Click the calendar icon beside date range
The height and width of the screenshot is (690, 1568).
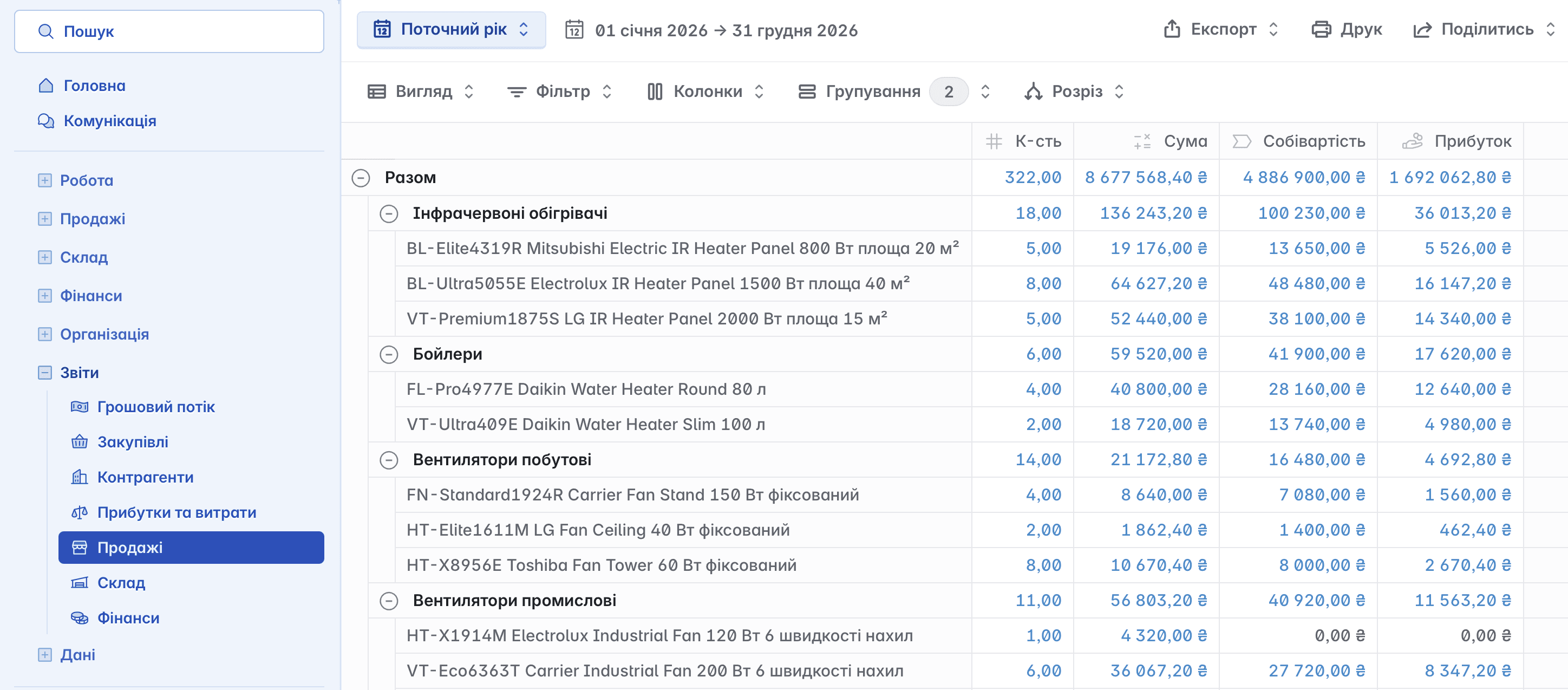tap(574, 30)
